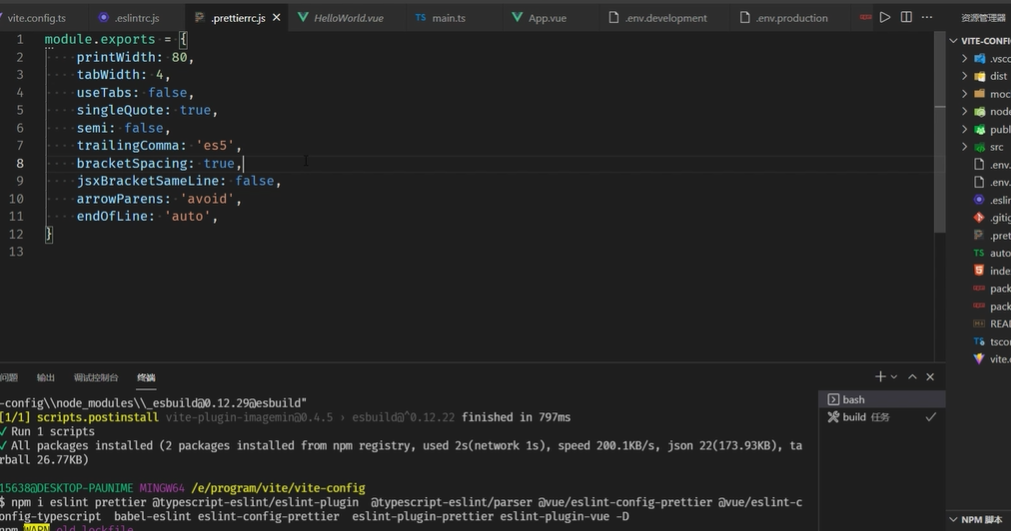Screen dimensions: 1011x531
Task: Open the vite.config file in explorer tree
Action: pos(996,358)
